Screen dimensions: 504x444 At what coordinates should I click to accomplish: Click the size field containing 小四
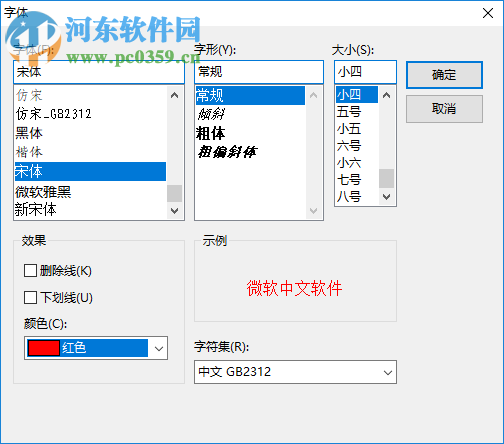point(365,72)
